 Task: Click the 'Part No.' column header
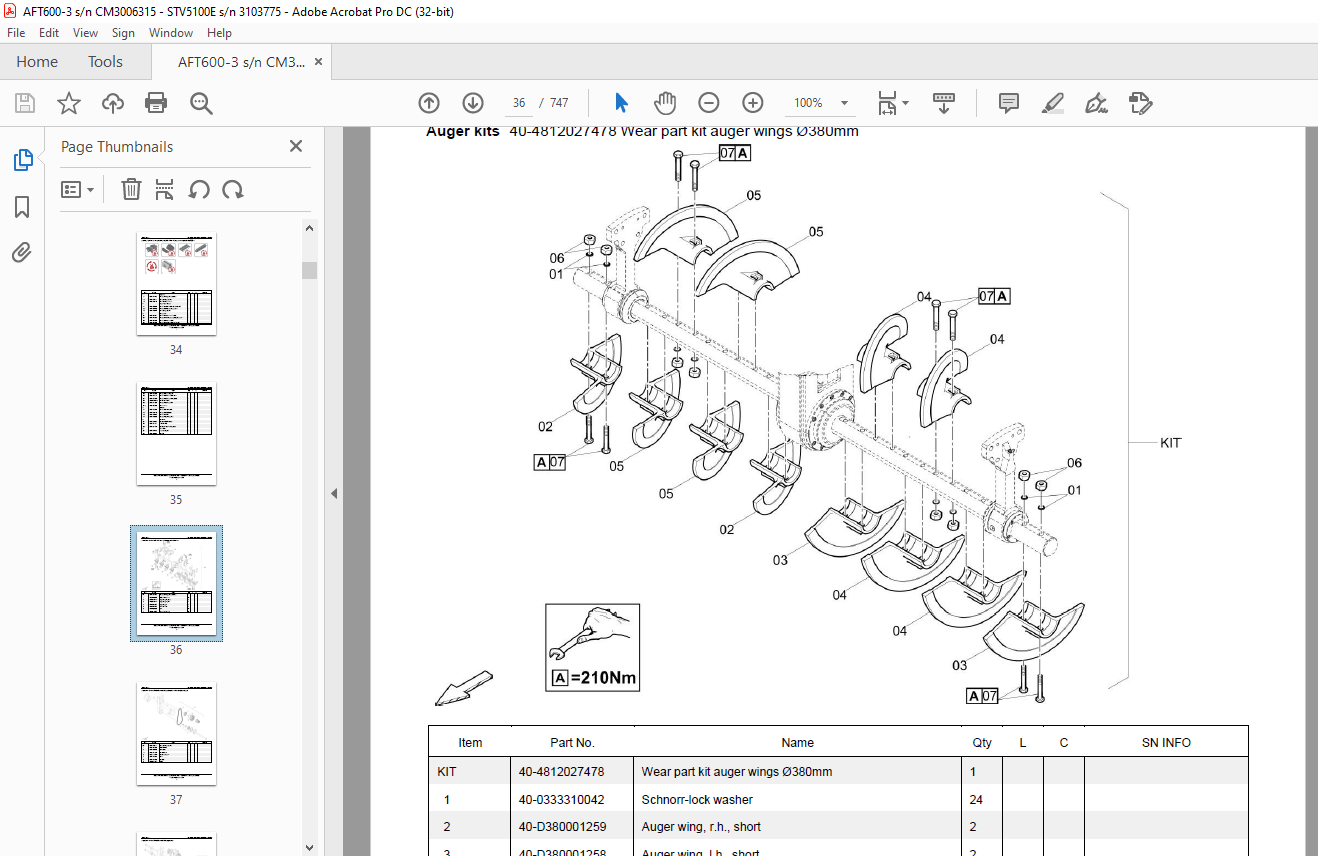[572, 743]
